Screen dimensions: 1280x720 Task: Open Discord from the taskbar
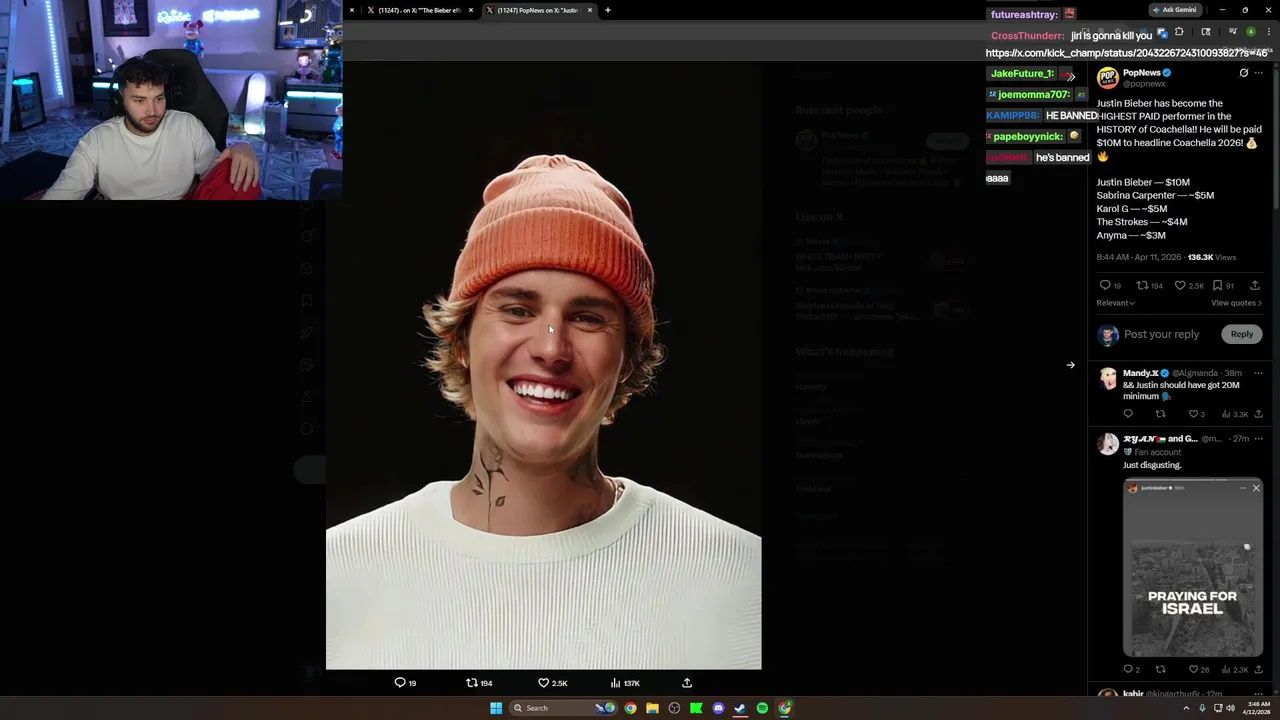718,708
